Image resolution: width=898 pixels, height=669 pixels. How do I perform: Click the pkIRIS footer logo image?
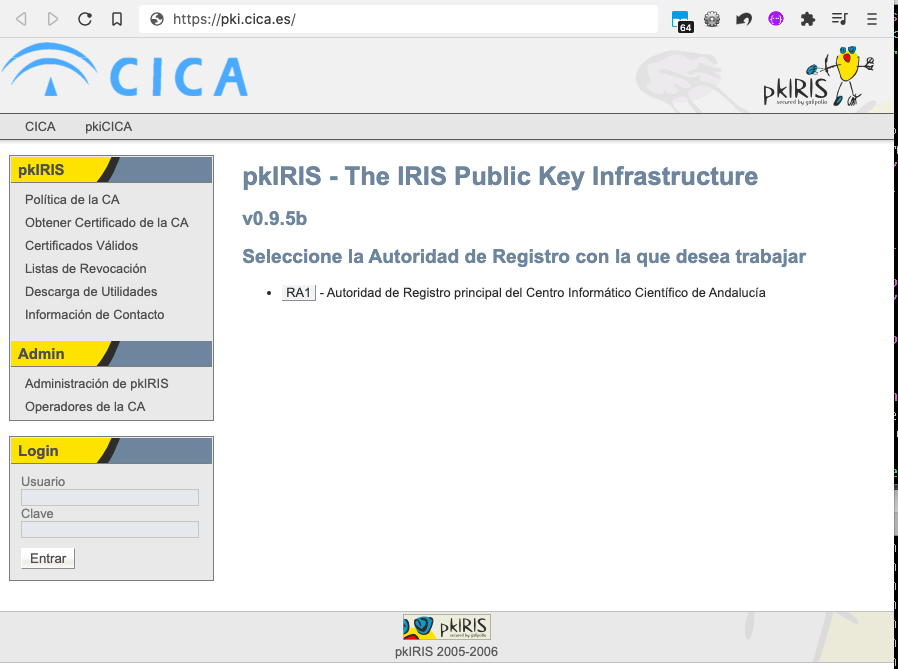click(x=446, y=627)
